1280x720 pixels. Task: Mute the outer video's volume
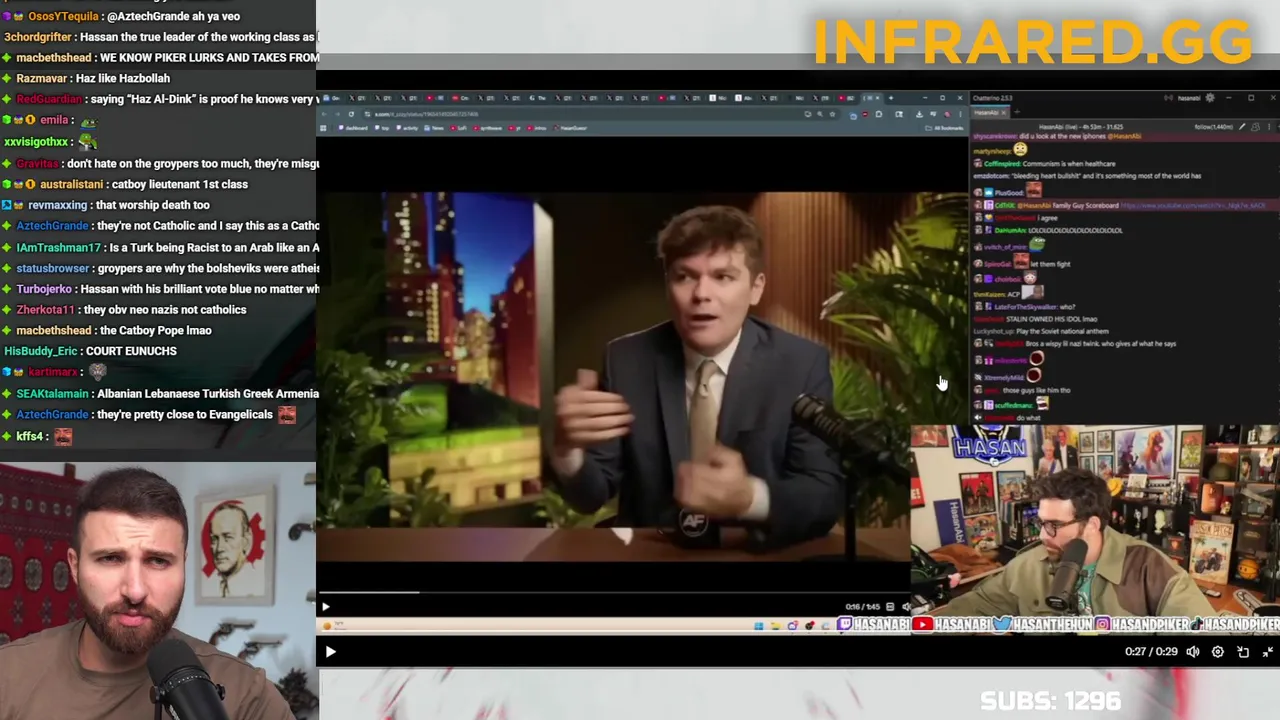(1193, 652)
